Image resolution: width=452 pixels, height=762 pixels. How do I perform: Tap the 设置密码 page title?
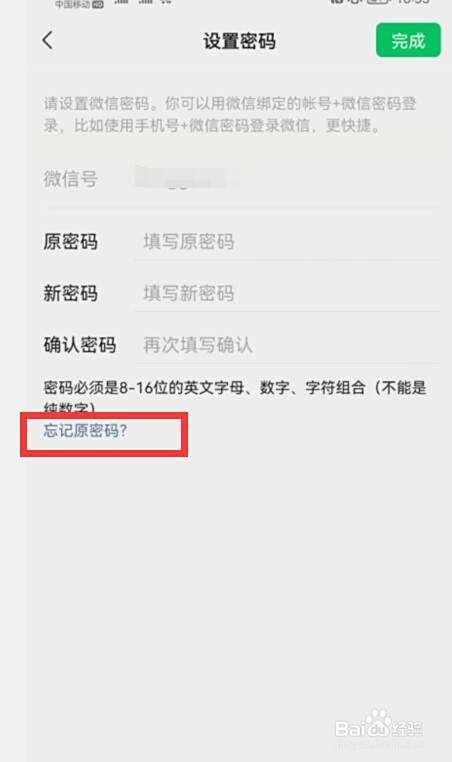point(239,41)
